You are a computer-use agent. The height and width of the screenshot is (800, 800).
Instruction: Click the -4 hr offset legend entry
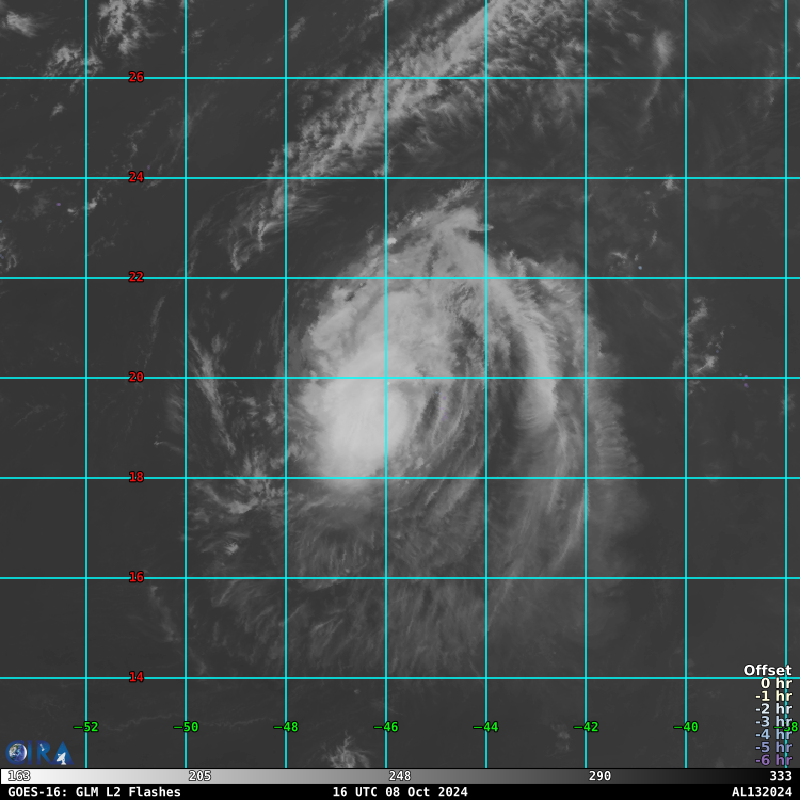point(773,735)
